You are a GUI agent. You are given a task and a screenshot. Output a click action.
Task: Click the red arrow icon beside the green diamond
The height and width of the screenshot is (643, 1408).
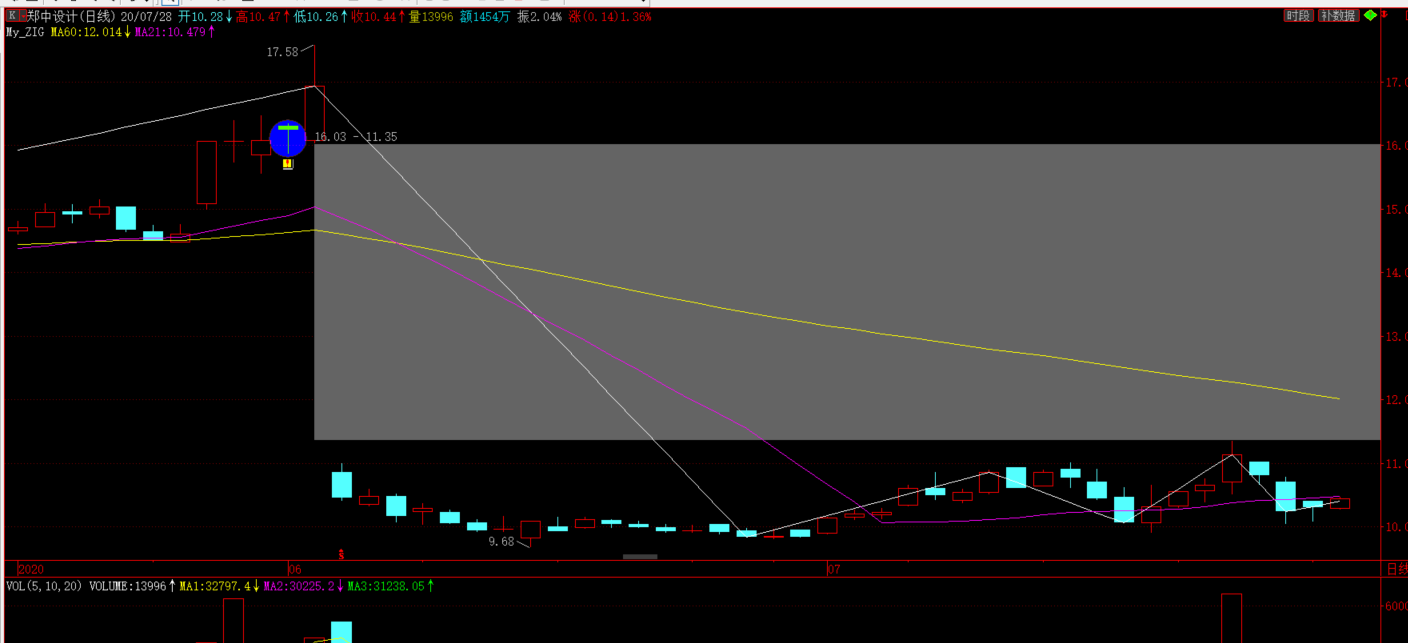(x=1384, y=16)
